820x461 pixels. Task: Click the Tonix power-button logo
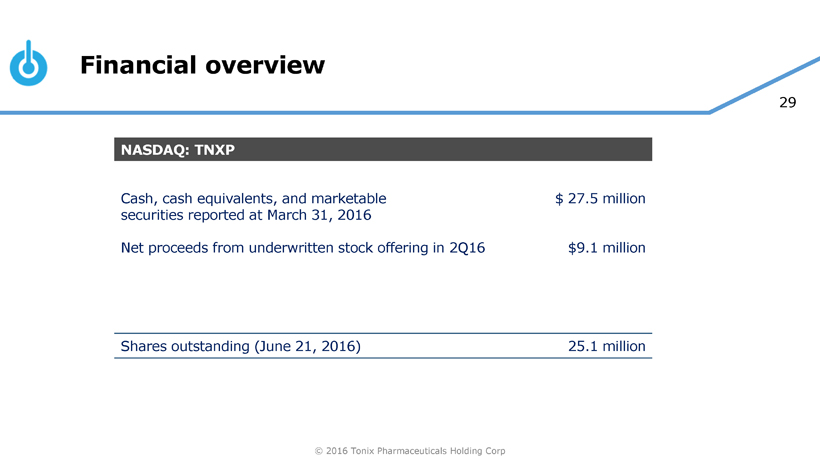click(28, 64)
